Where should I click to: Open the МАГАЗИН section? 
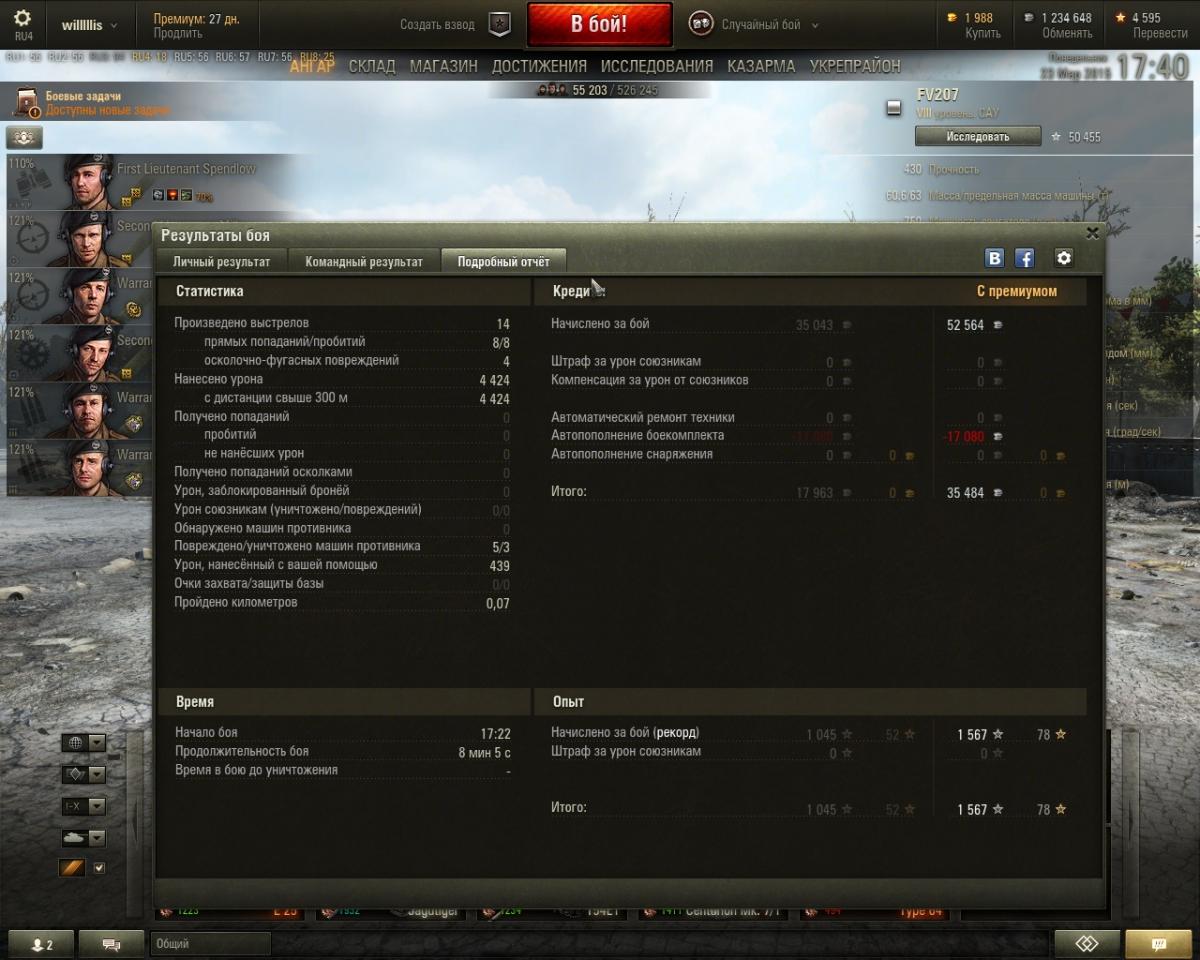[443, 66]
